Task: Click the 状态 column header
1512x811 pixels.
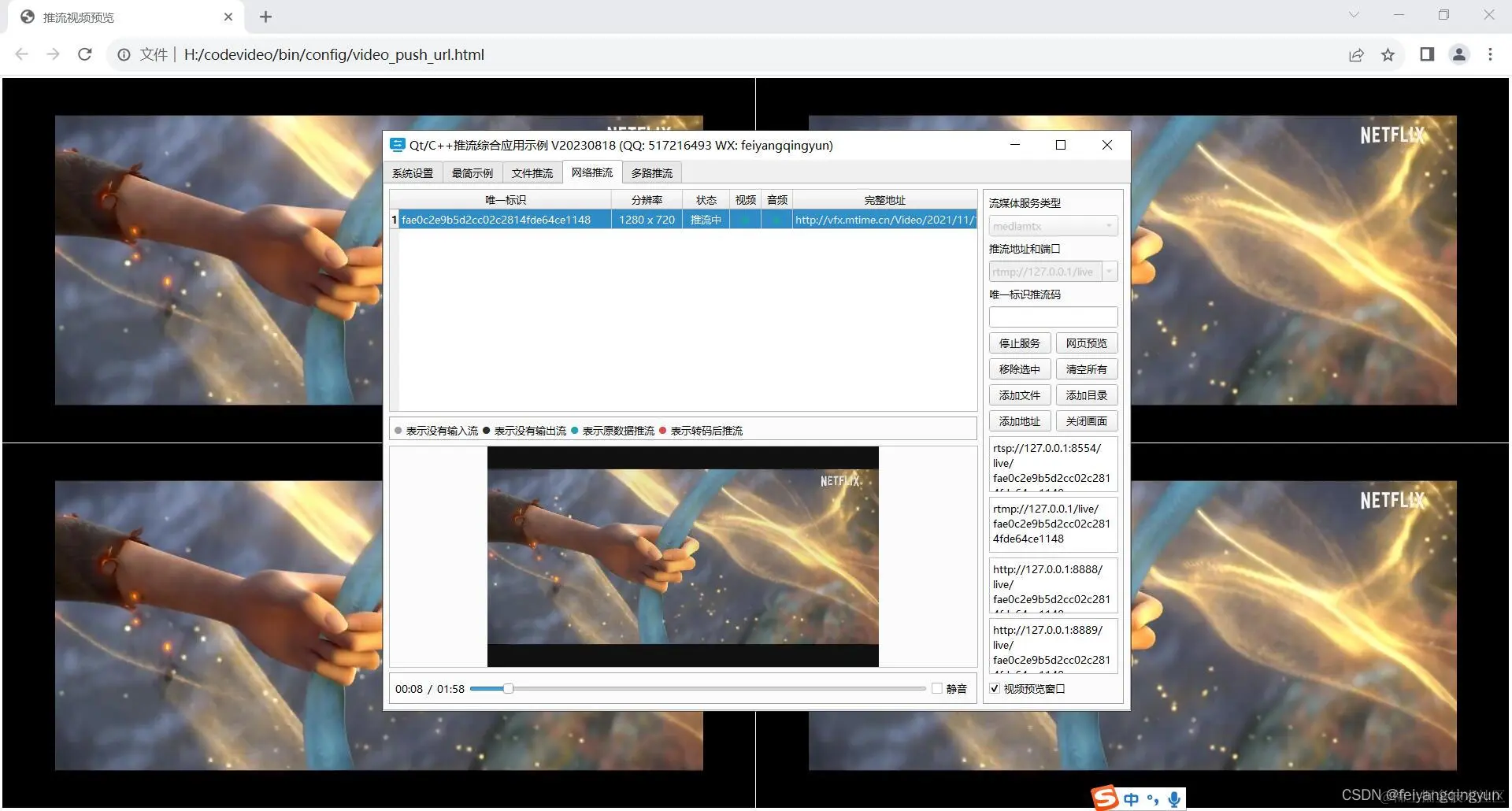Action: point(706,200)
